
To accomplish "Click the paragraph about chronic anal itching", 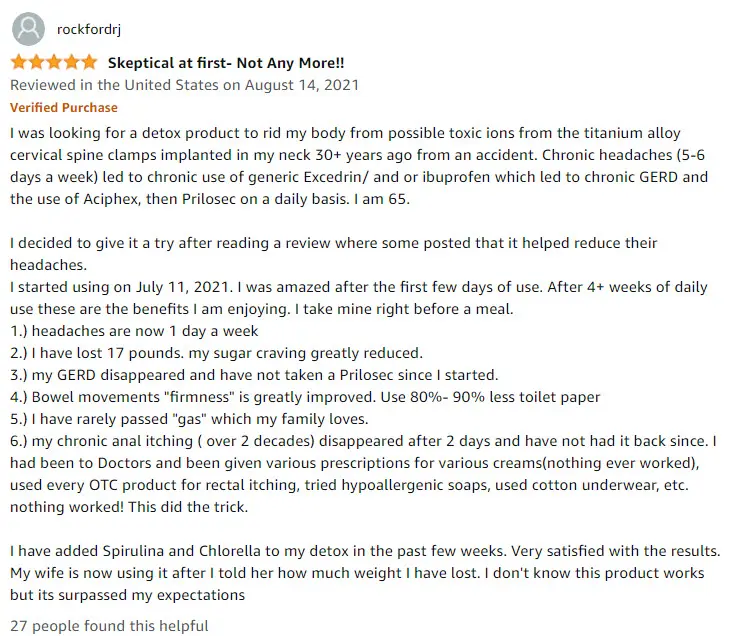I will (363, 474).
